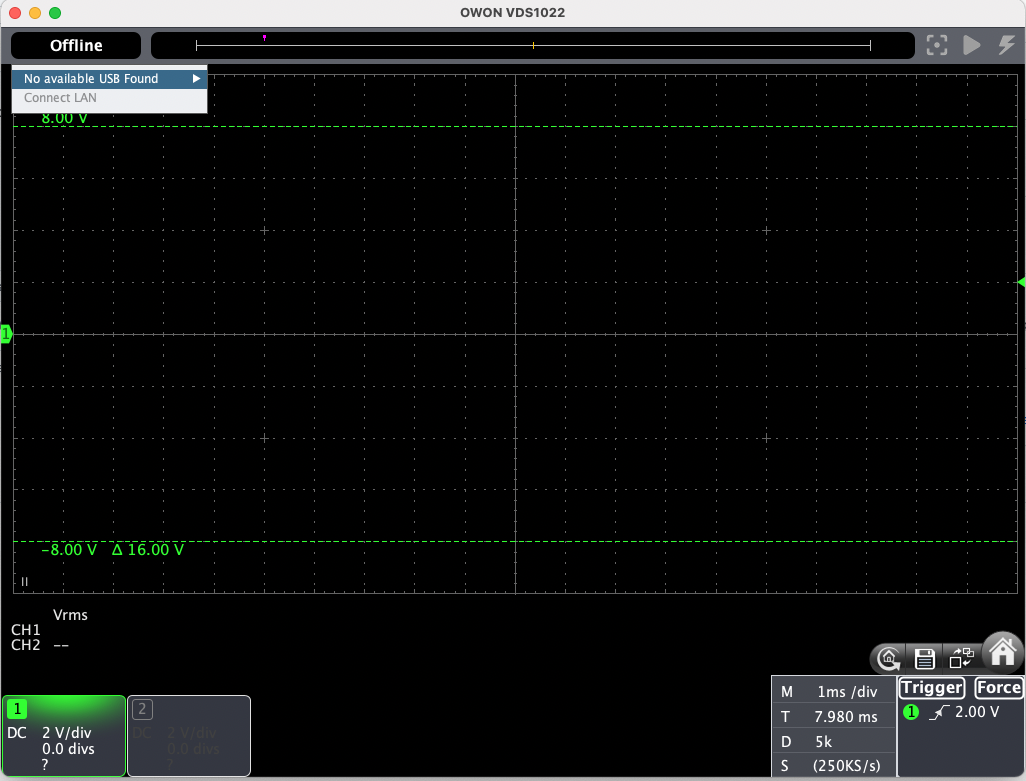Click the Autoset target icon

point(937,45)
